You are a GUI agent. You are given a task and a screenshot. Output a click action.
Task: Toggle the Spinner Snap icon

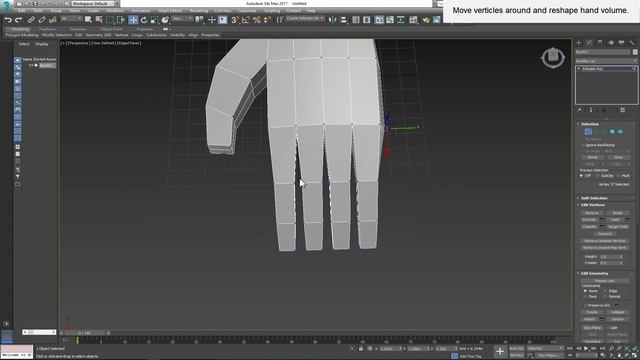268,20
